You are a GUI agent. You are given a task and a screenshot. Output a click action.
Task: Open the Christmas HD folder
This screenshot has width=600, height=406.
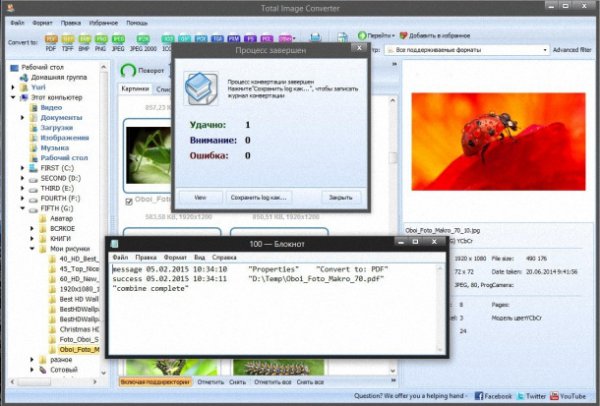click(79, 329)
